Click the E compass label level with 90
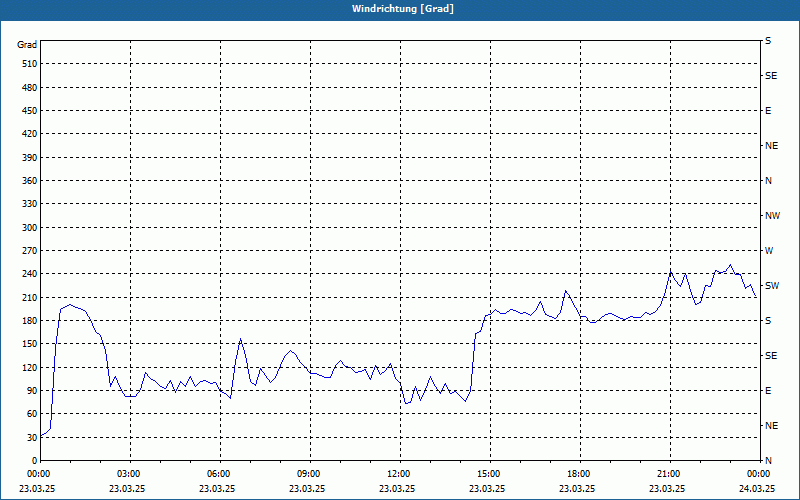This screenshot has width=800, height=500. coord(768,390)
